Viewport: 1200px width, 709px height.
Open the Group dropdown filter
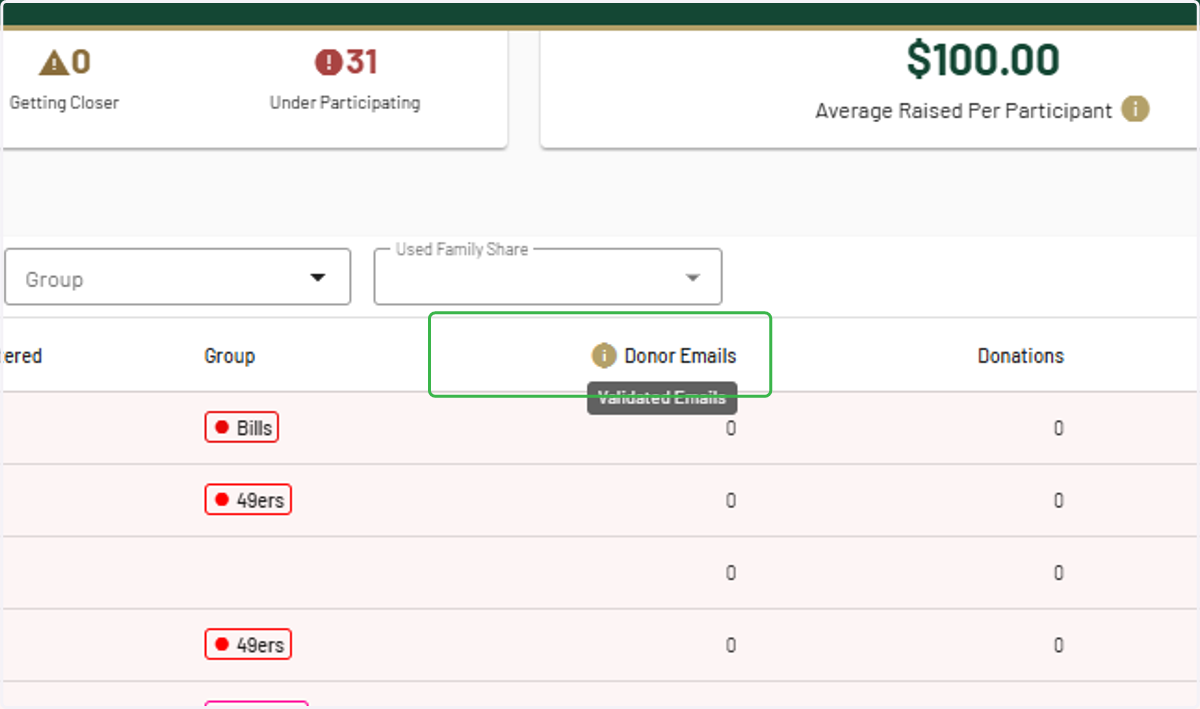coord(177,277)
